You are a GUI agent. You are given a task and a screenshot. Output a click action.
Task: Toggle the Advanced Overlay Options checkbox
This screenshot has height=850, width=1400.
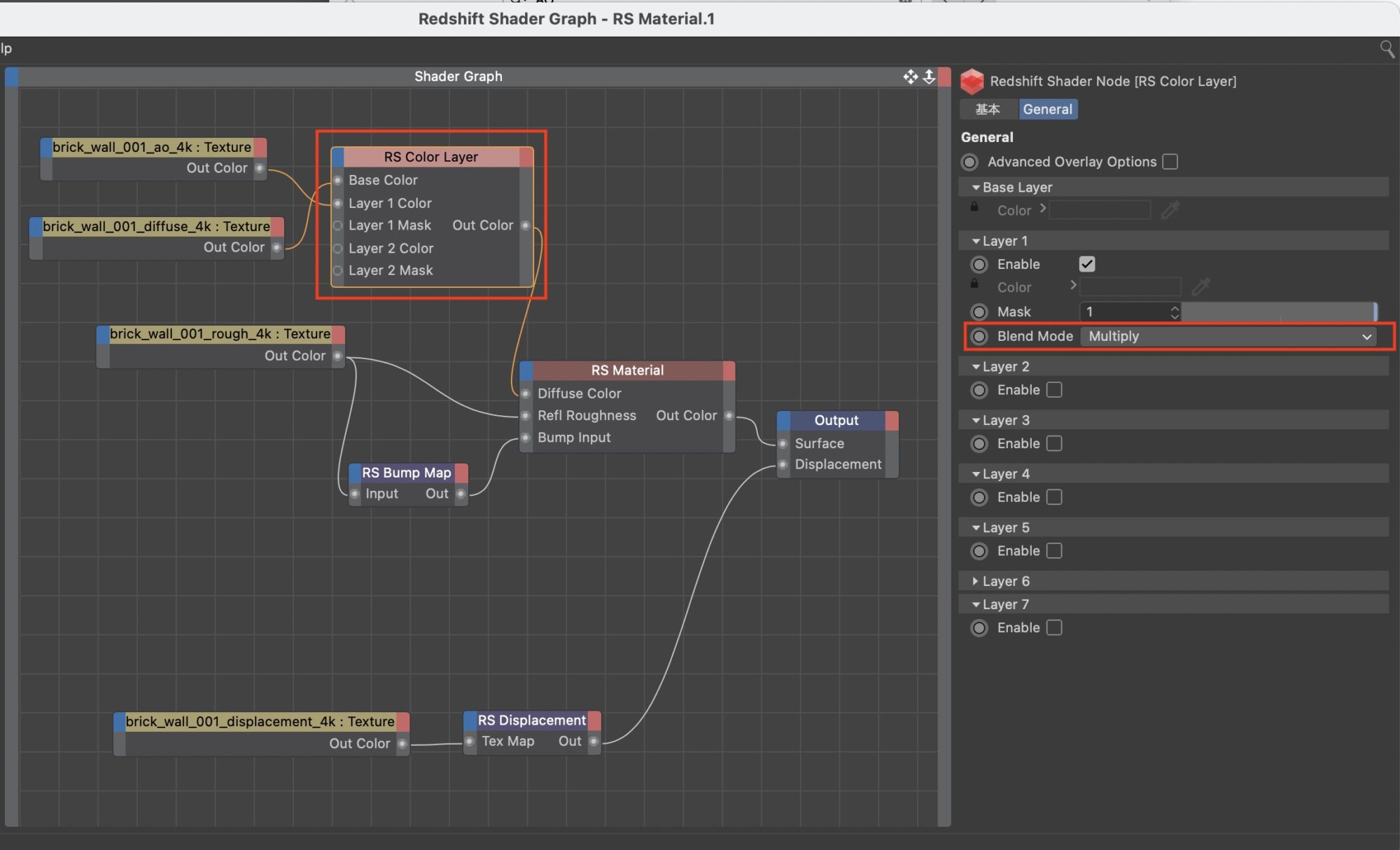click(1170, 162)
